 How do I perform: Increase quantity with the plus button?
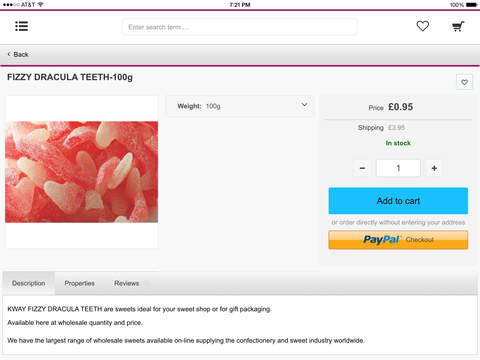coord(434,168)
